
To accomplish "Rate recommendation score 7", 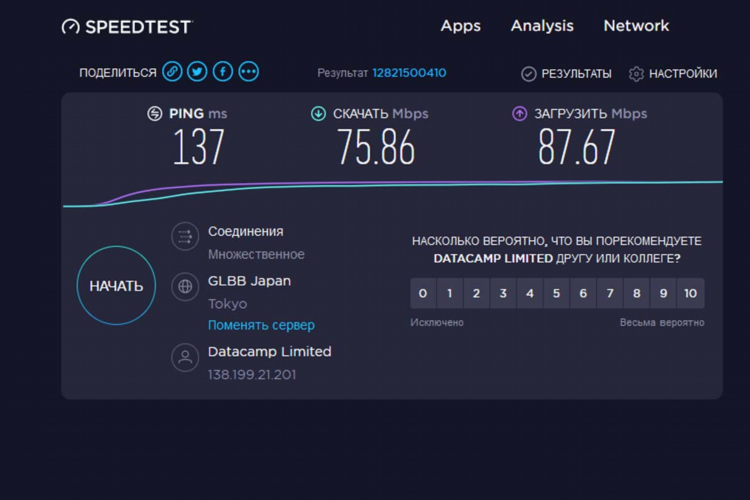I will [x=610, y=293].
